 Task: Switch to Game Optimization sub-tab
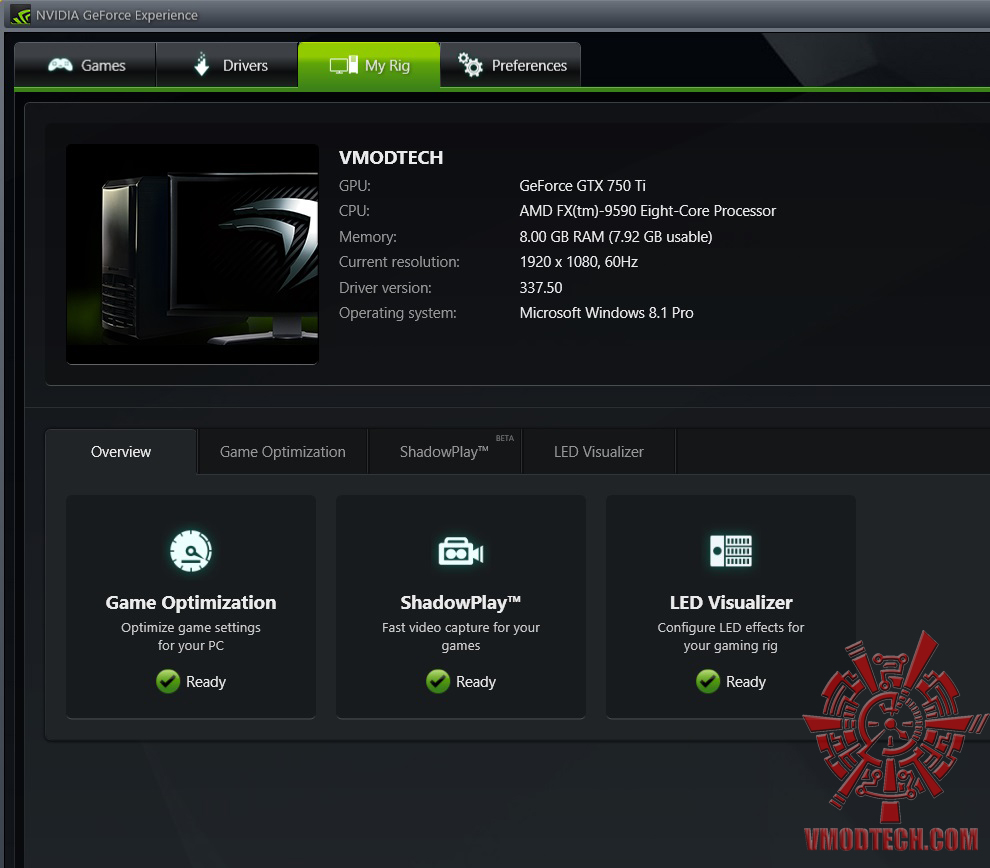282,452
